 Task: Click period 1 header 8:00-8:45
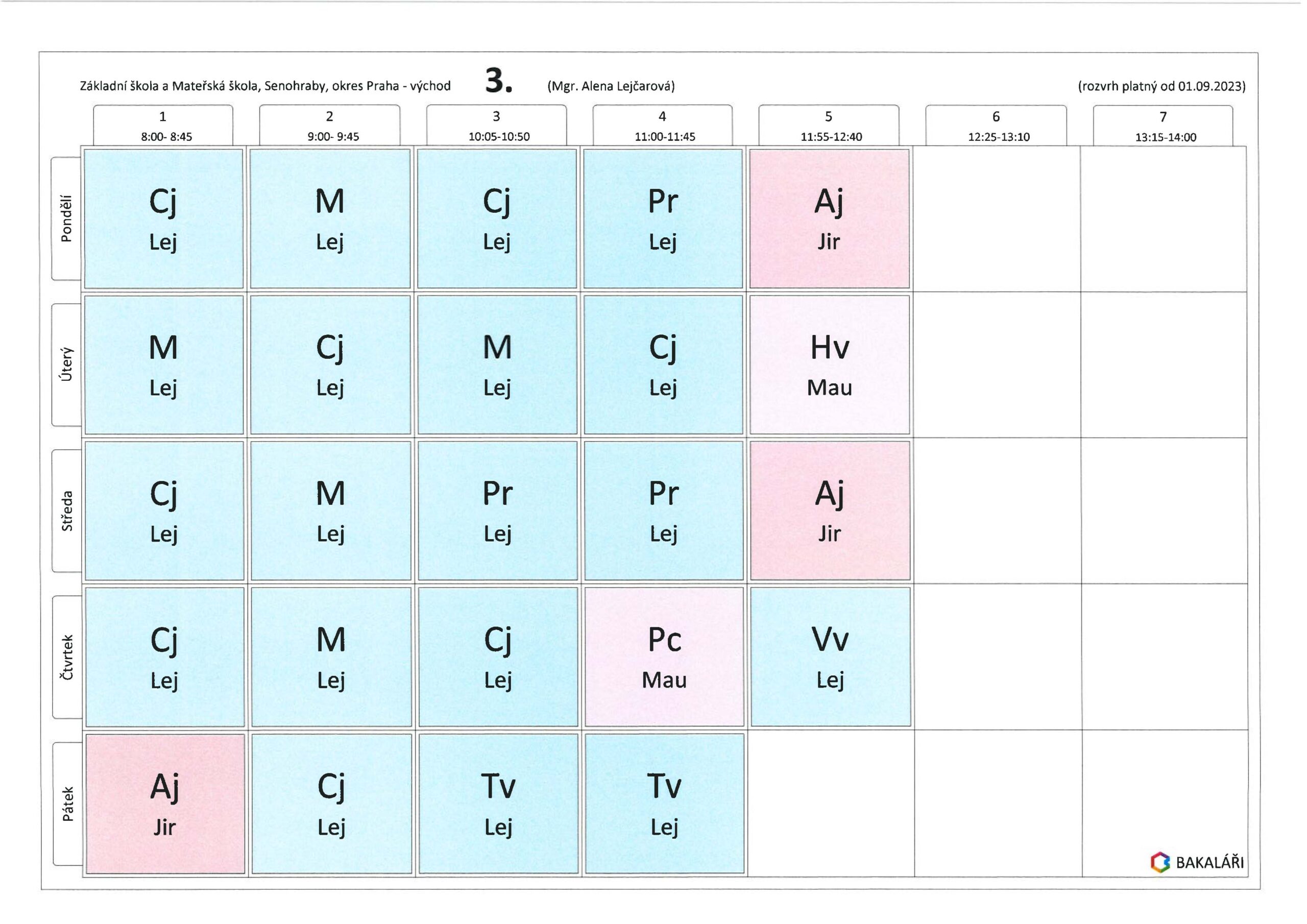(163, 126)
